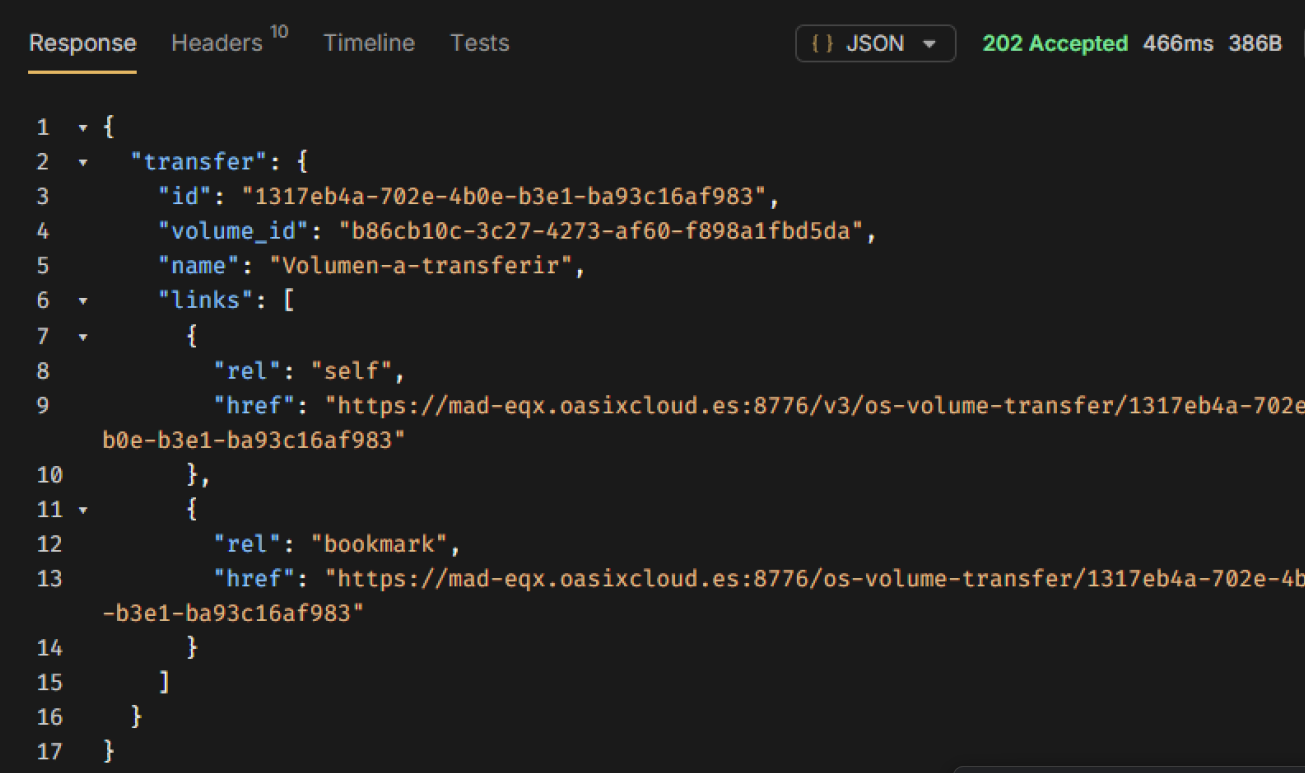Click the curly braces icon beside JSON
The width and height of the screenshot is (1305, 773).
coord(823,44)
